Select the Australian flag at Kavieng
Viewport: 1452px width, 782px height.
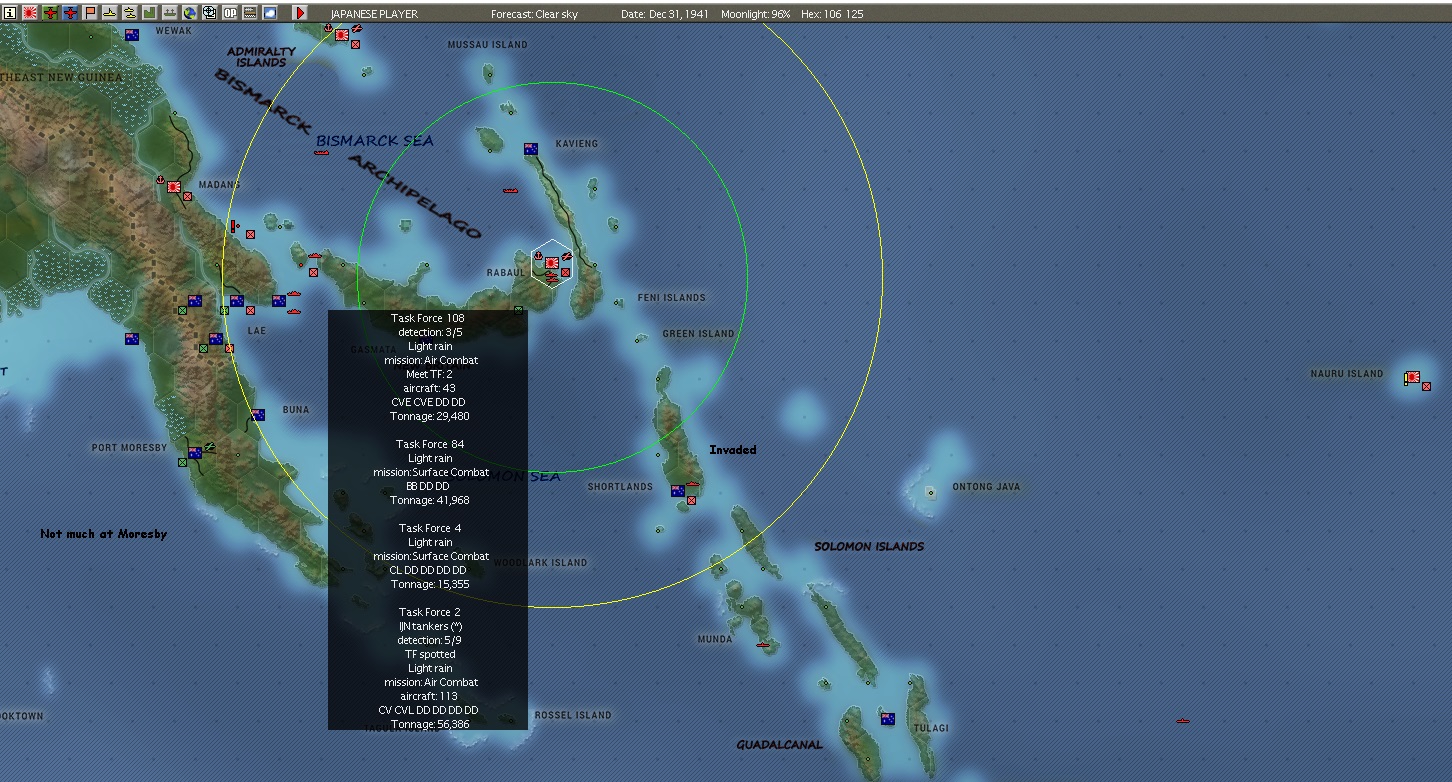pyautogui.click(x=531, y=149)
